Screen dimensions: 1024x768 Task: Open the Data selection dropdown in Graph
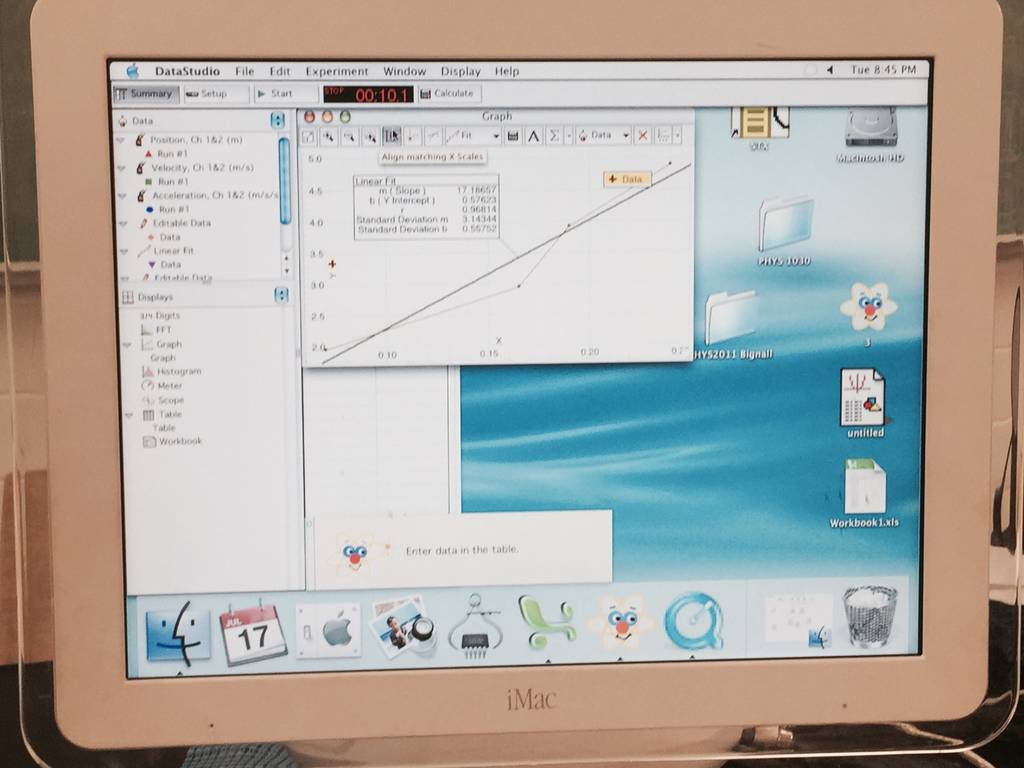(603, 136)
